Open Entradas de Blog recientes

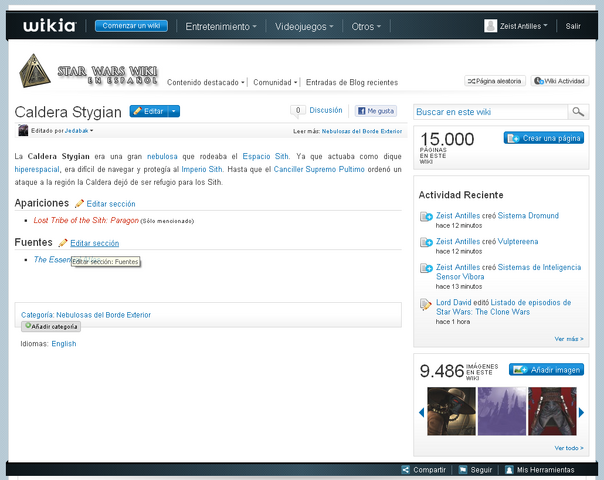[x=352, y=82]
